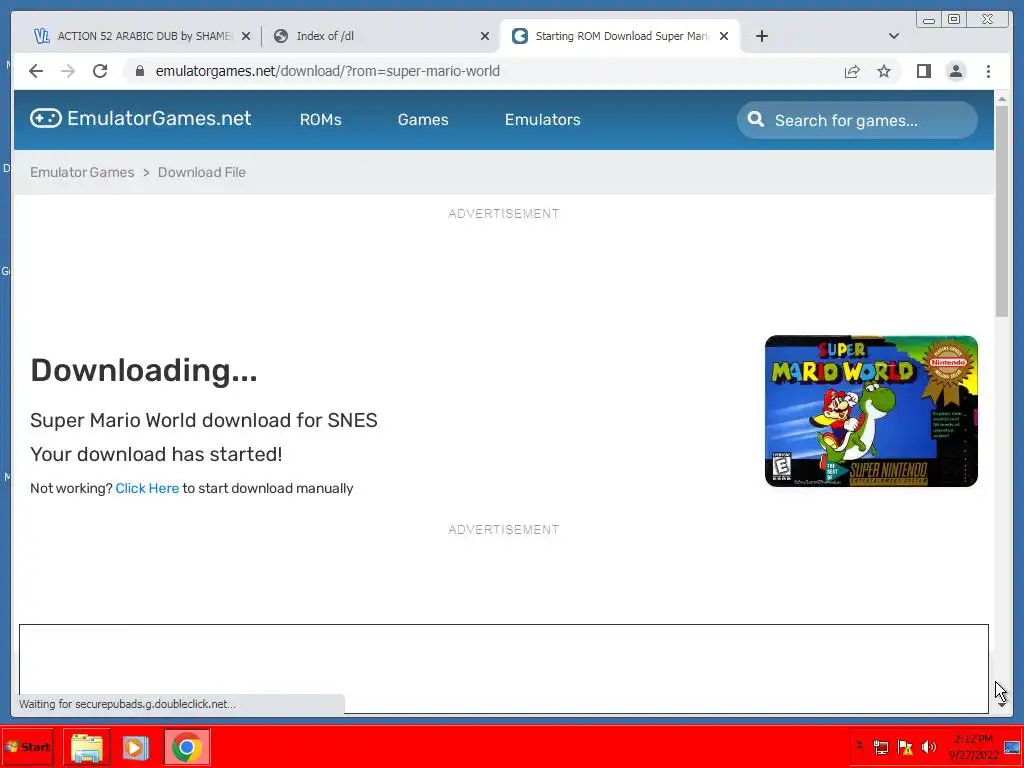Click Here to start download manually
Image resolution: width=1024 pixels, height=768 pixels.
147,488
